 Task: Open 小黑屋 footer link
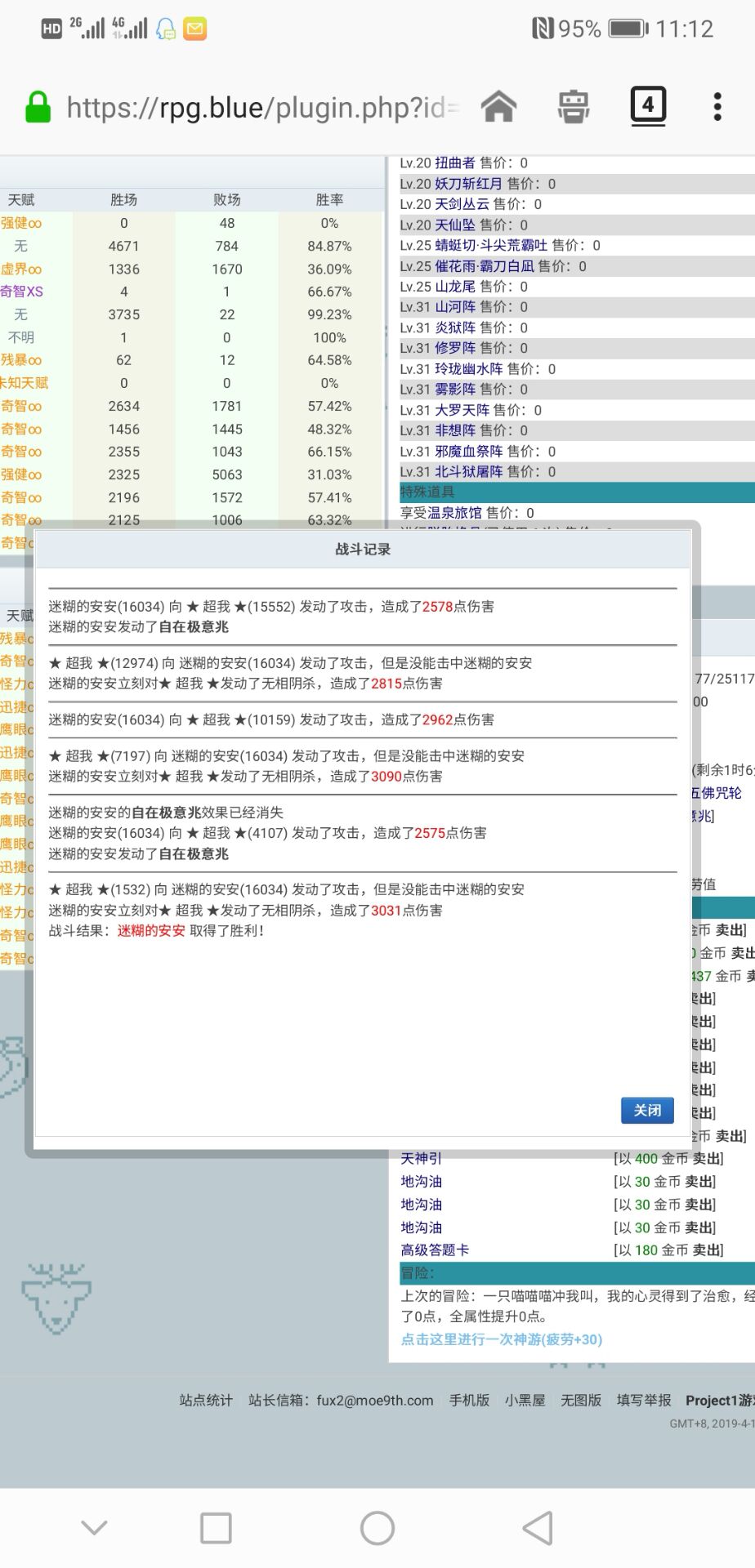[525, 1400]
